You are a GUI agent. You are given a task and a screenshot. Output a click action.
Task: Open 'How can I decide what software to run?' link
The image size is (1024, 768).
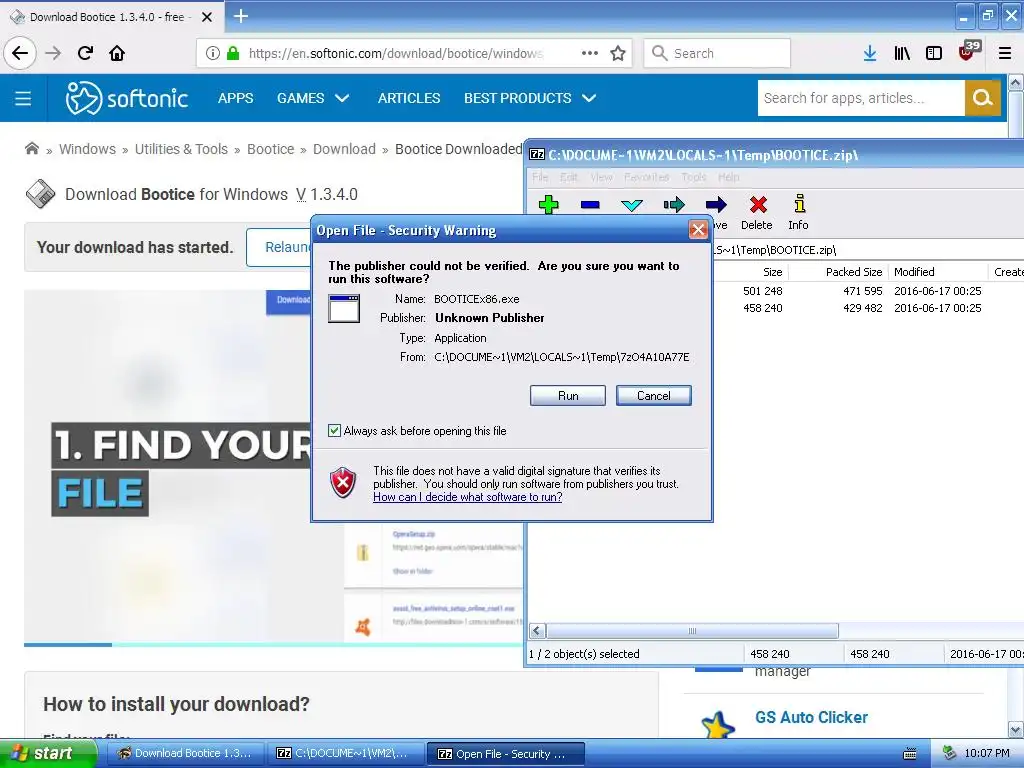(x=468, y=497)
